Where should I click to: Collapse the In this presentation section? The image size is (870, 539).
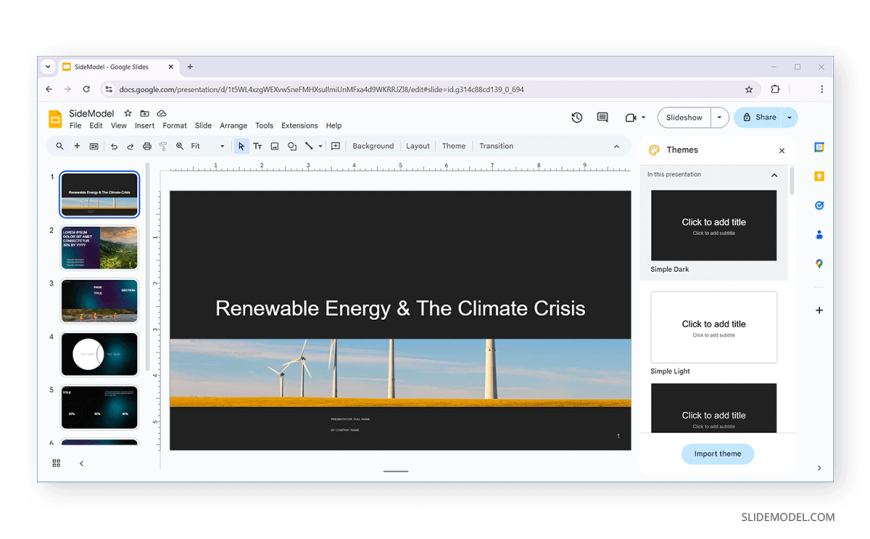click(774, 175)
